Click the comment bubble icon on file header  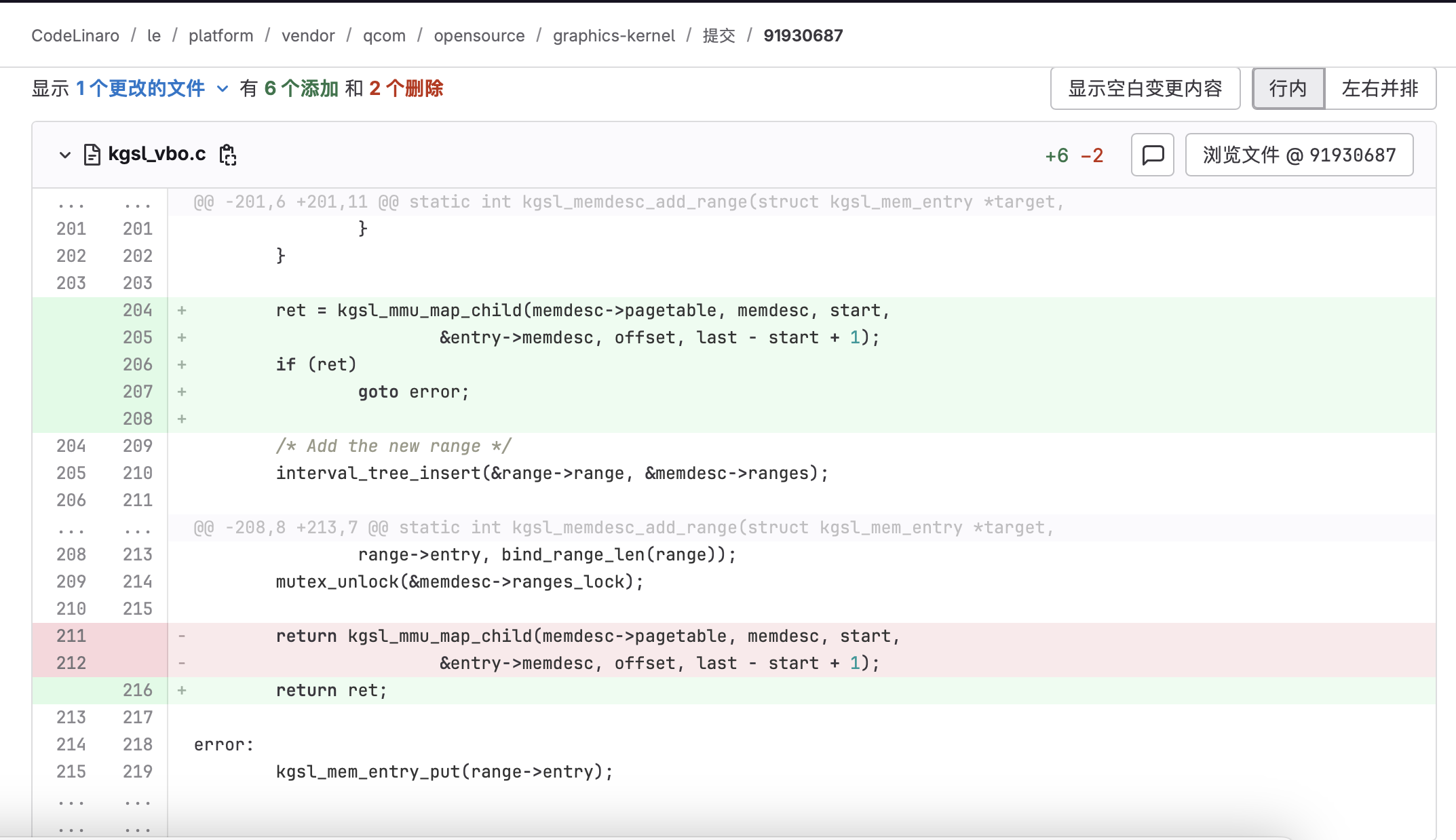coord(1153,155)
